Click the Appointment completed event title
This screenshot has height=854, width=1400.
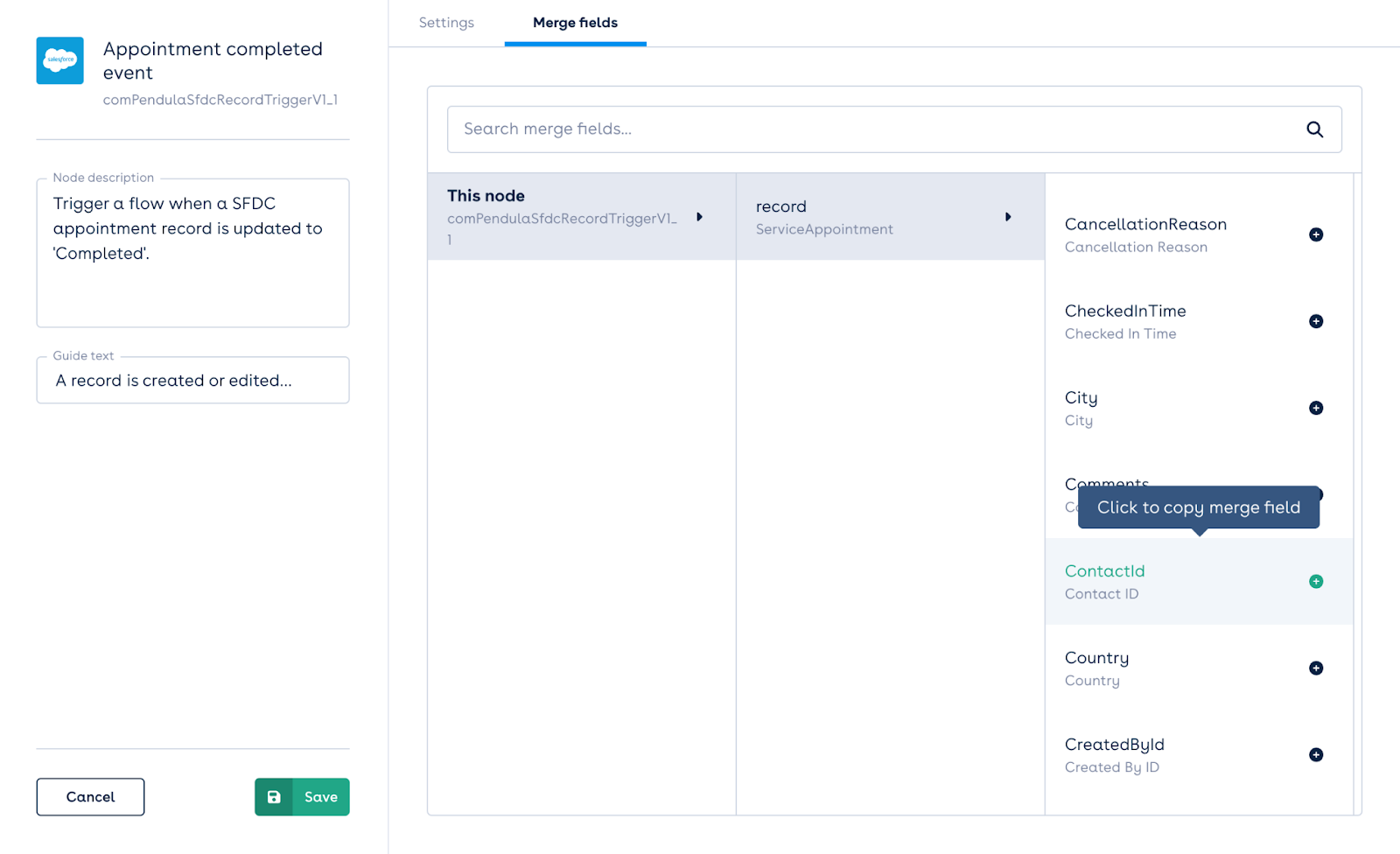pos(213,61)
